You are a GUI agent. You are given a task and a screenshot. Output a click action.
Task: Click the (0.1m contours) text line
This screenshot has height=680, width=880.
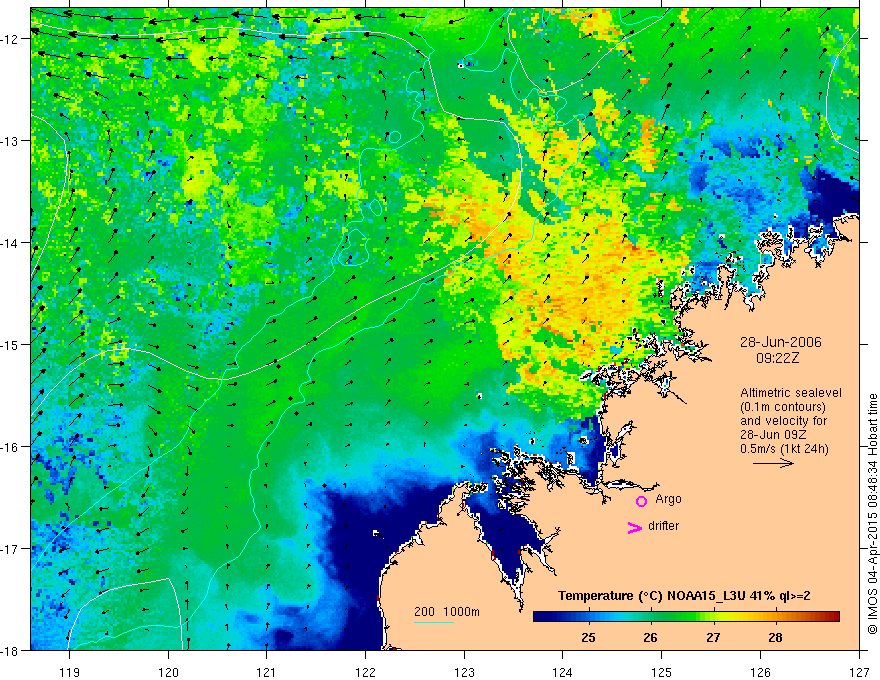click(x=783, y=407)
